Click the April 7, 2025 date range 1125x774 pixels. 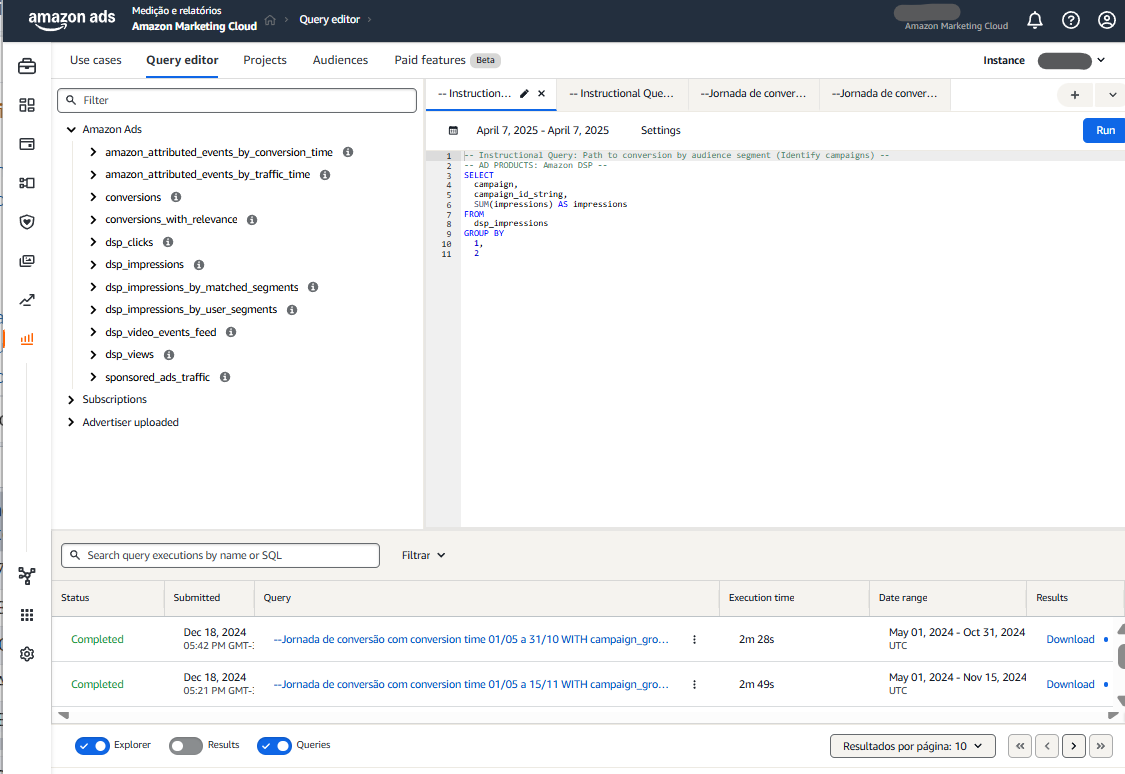pyautogui.click(x=542, y=131)
